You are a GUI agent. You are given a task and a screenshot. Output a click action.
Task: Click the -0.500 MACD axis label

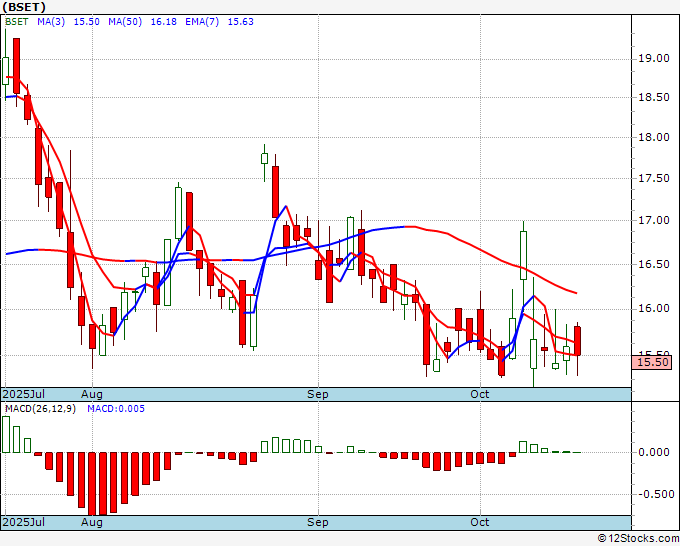(654, 494)
